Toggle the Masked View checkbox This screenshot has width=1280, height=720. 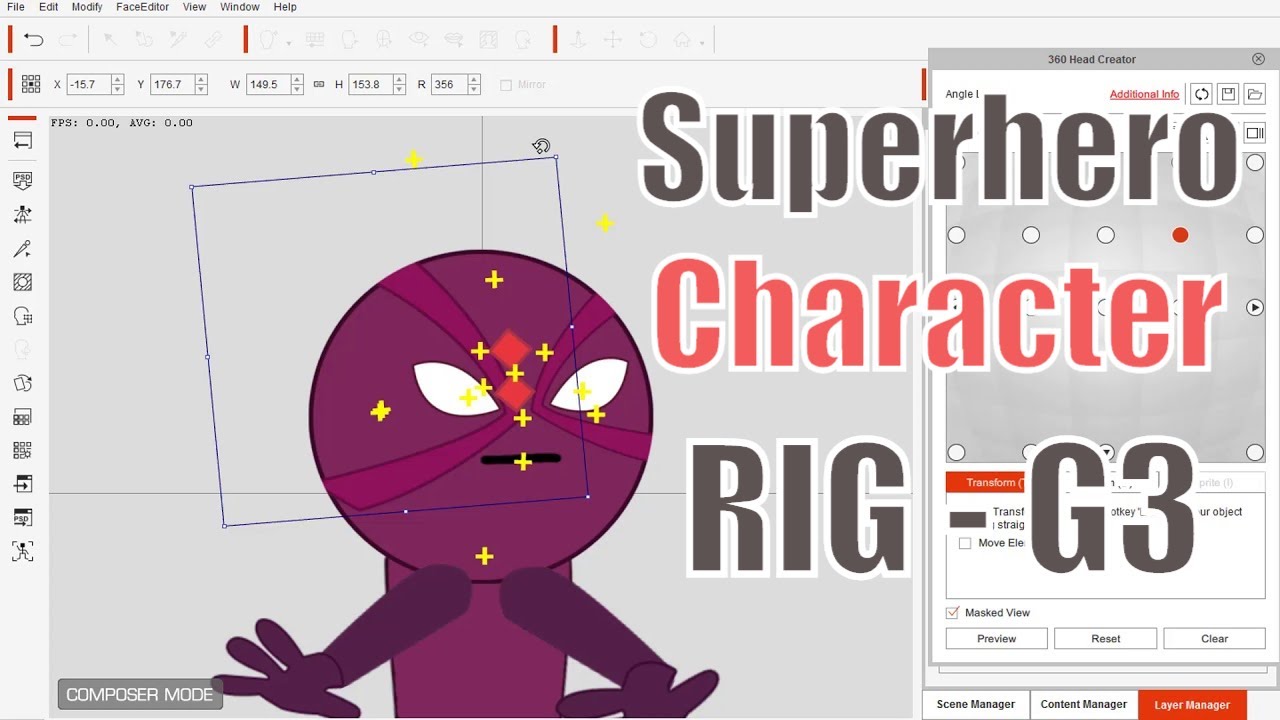pyautogui.click(x=953, y=612)
